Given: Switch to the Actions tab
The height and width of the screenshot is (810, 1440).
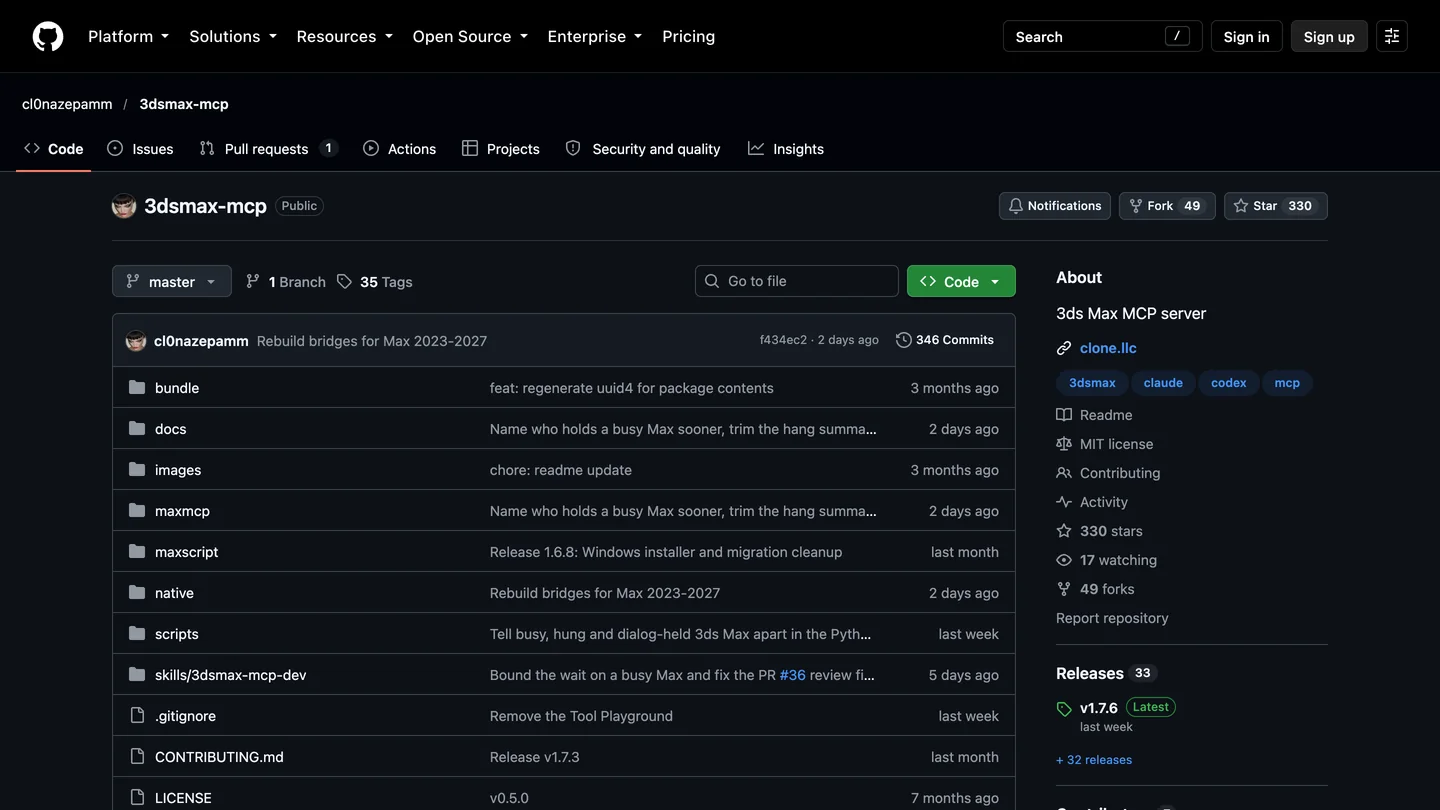Looking at the screenshot, I should [x=399, y=149].
